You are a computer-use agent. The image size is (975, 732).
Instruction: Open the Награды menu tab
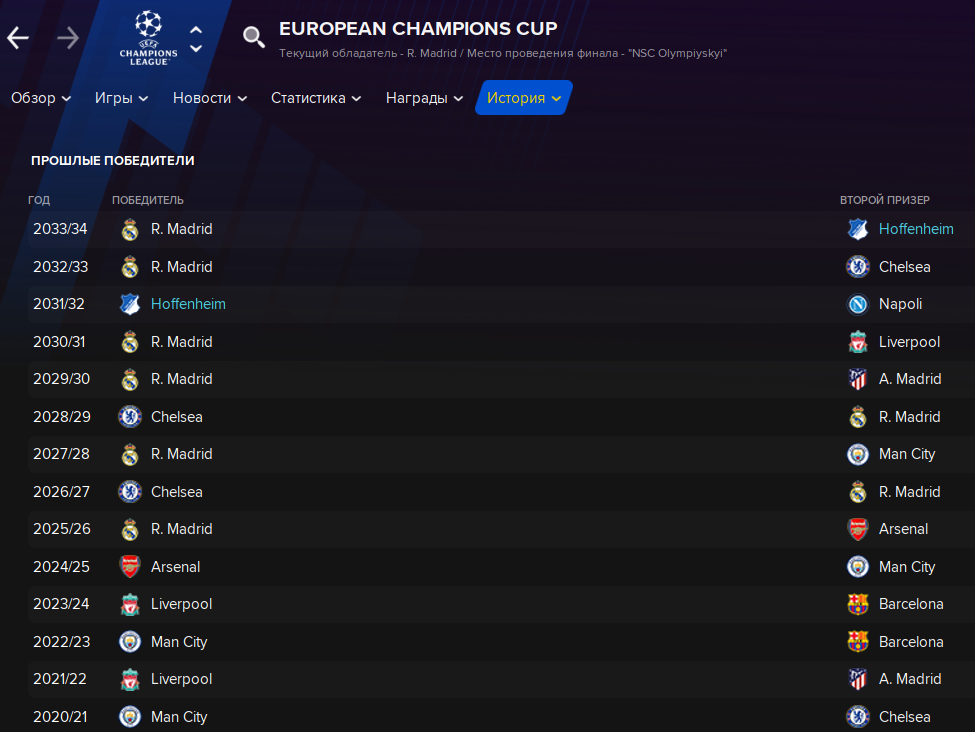tap(425, 98)
